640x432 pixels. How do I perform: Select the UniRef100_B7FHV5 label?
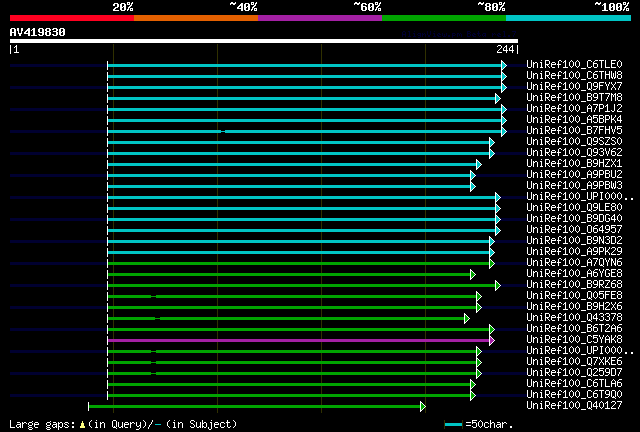(x=574, y=131)
